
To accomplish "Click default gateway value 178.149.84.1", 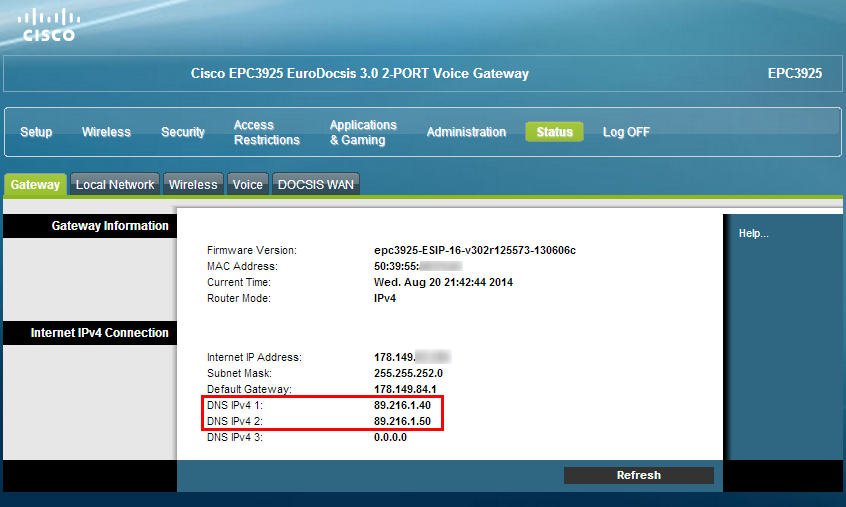I will 405,389.
